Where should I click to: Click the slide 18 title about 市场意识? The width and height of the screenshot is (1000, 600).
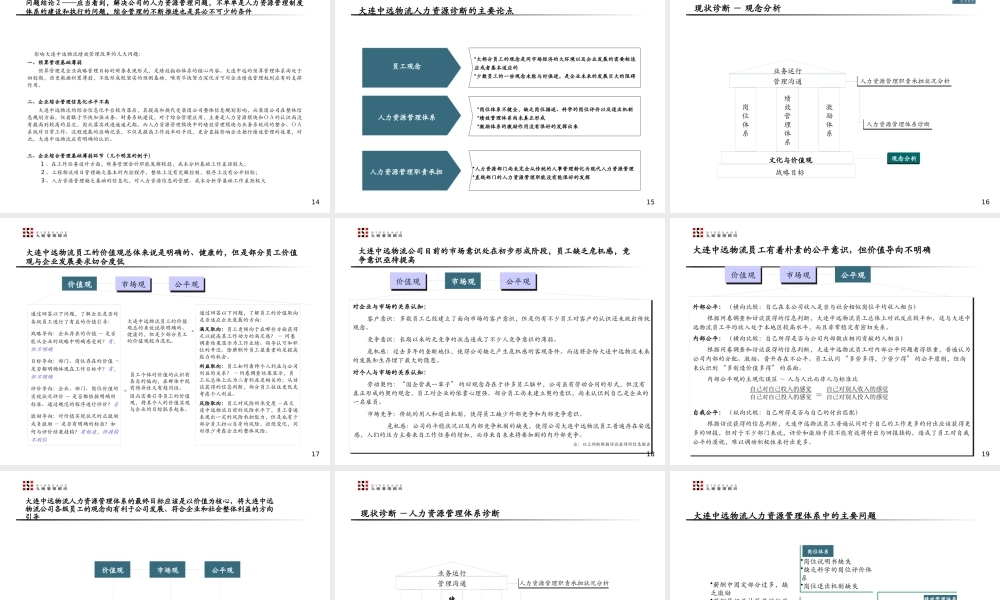[494, 255]
